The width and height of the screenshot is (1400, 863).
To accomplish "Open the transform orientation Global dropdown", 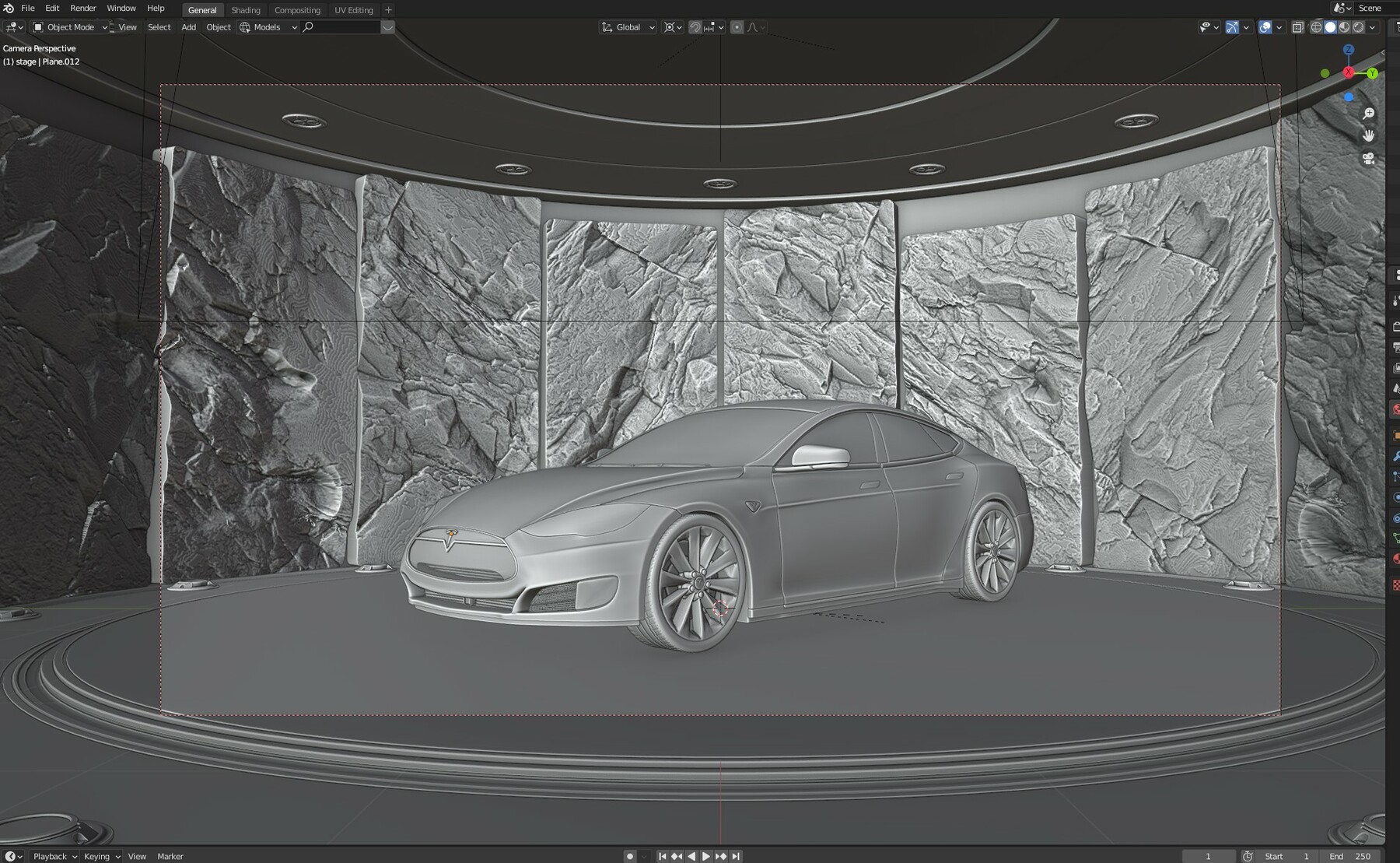I will pos(627,27).
